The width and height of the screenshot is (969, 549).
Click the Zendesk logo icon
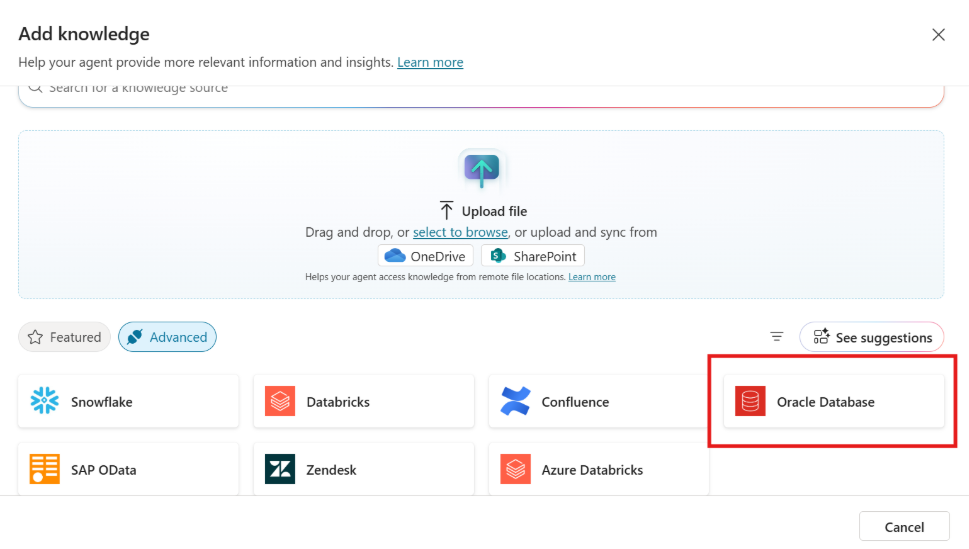click(x=280, y=469)
